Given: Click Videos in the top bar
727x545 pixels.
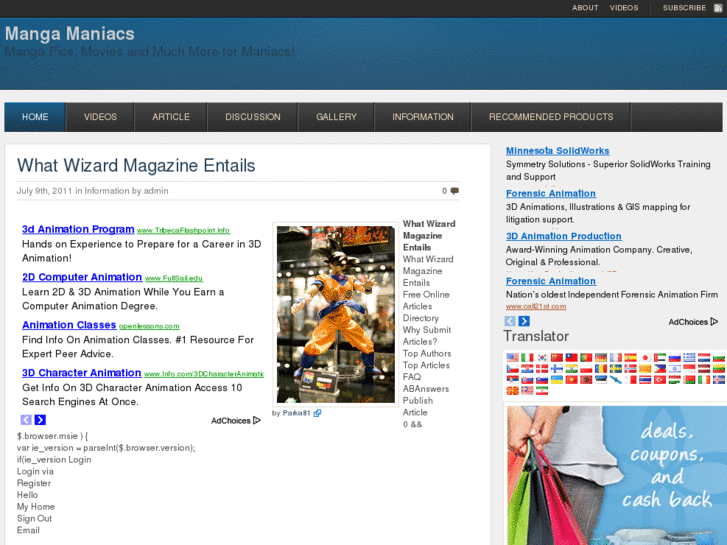Looking at the screenshot, I should [x=624, y=8].
